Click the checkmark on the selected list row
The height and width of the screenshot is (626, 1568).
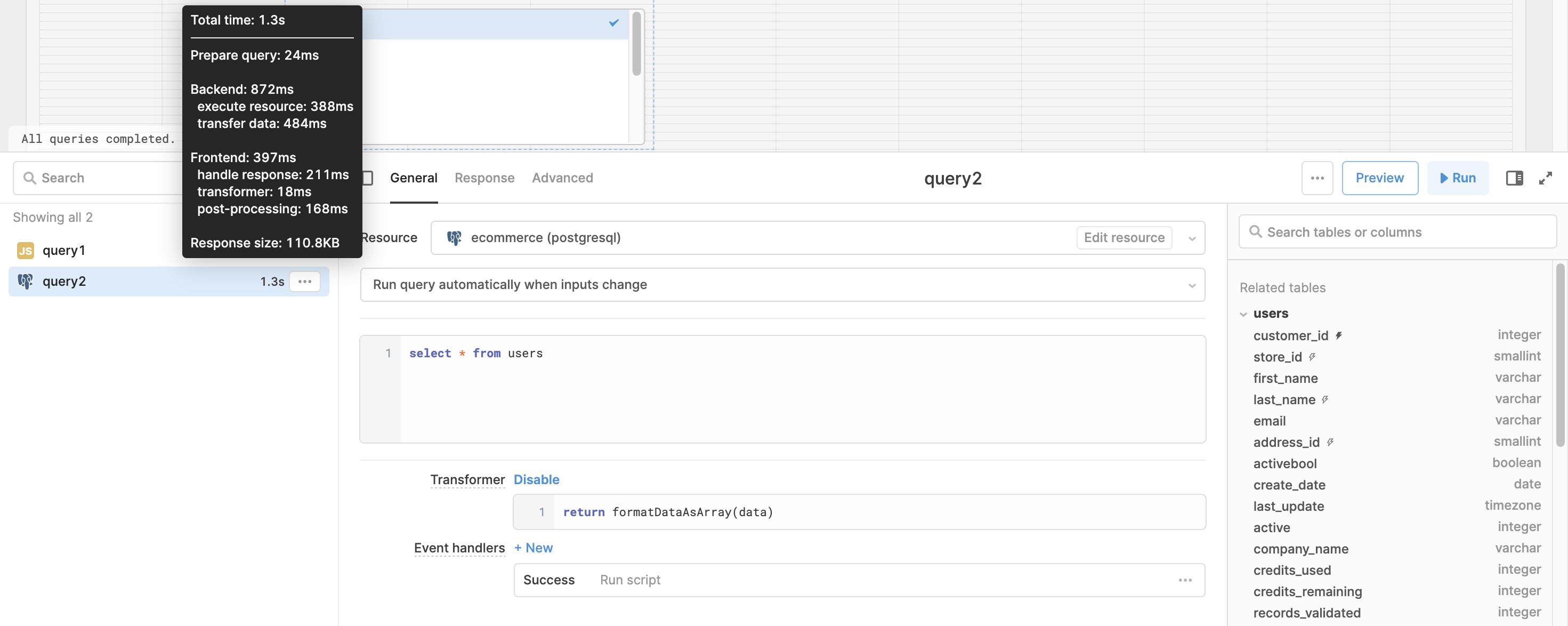(x=613, y=23)
